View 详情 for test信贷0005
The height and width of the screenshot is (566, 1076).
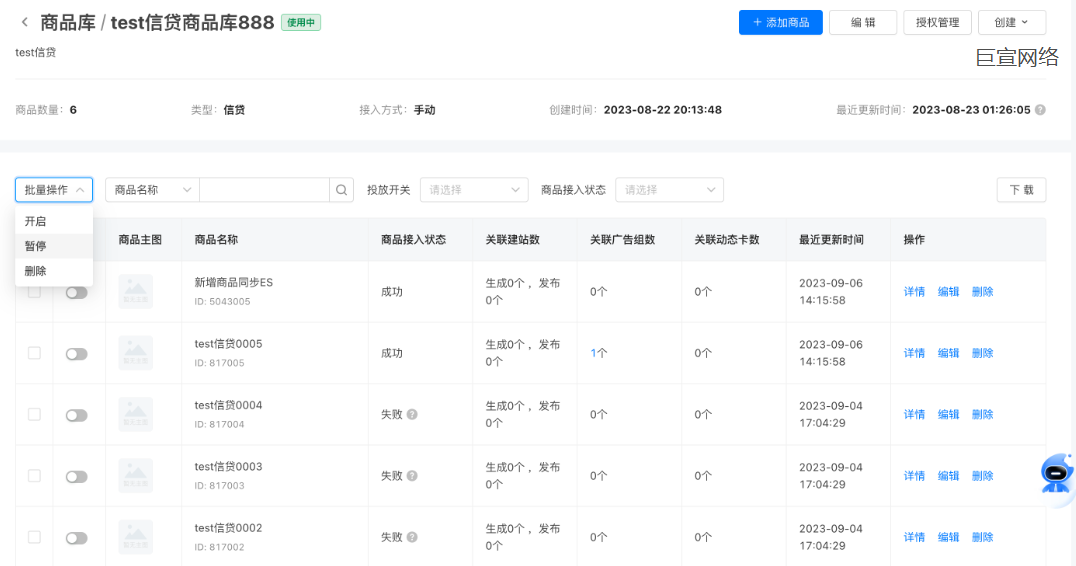(914, 353)
